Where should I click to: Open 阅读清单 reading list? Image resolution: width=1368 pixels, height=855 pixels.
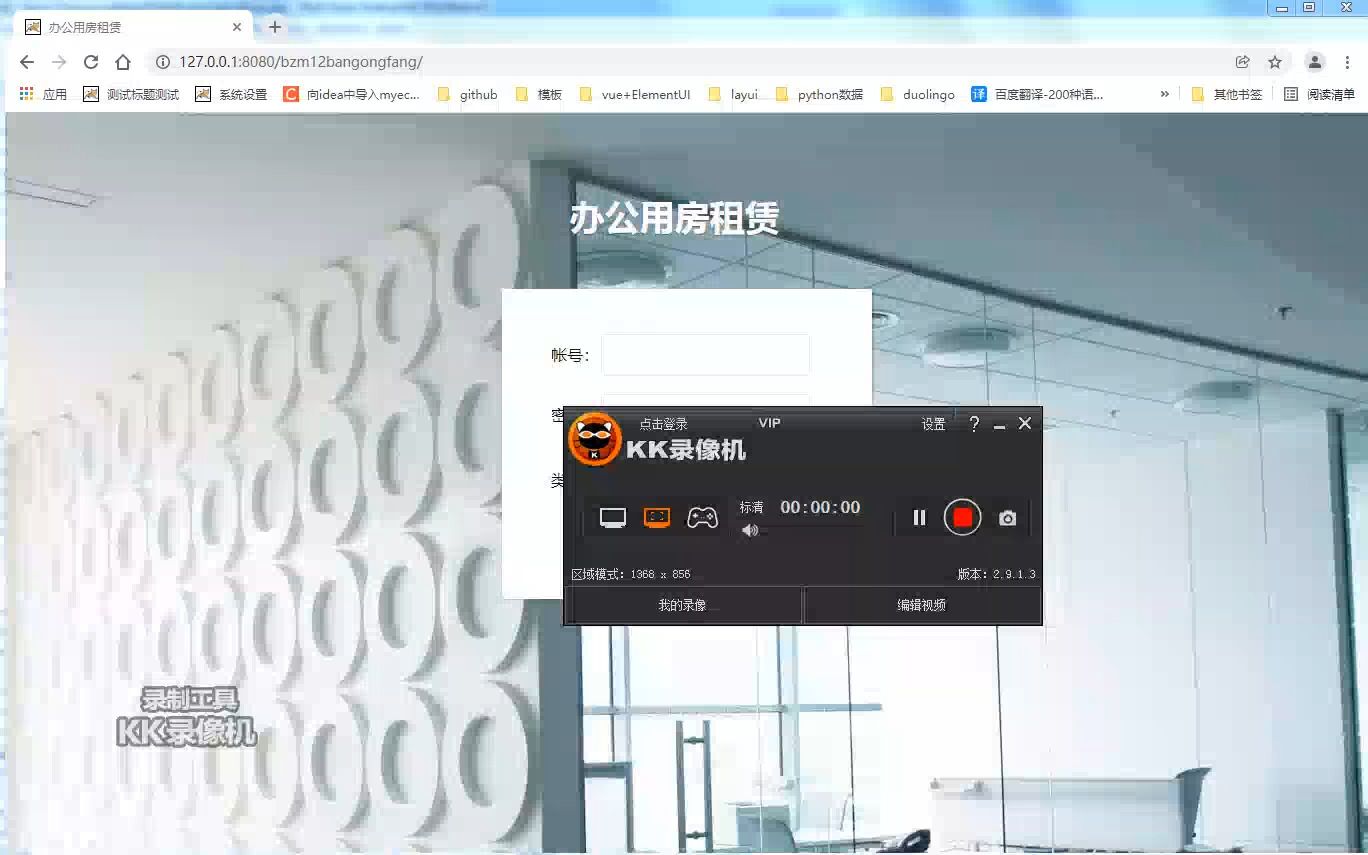[x=1319, y=95]
